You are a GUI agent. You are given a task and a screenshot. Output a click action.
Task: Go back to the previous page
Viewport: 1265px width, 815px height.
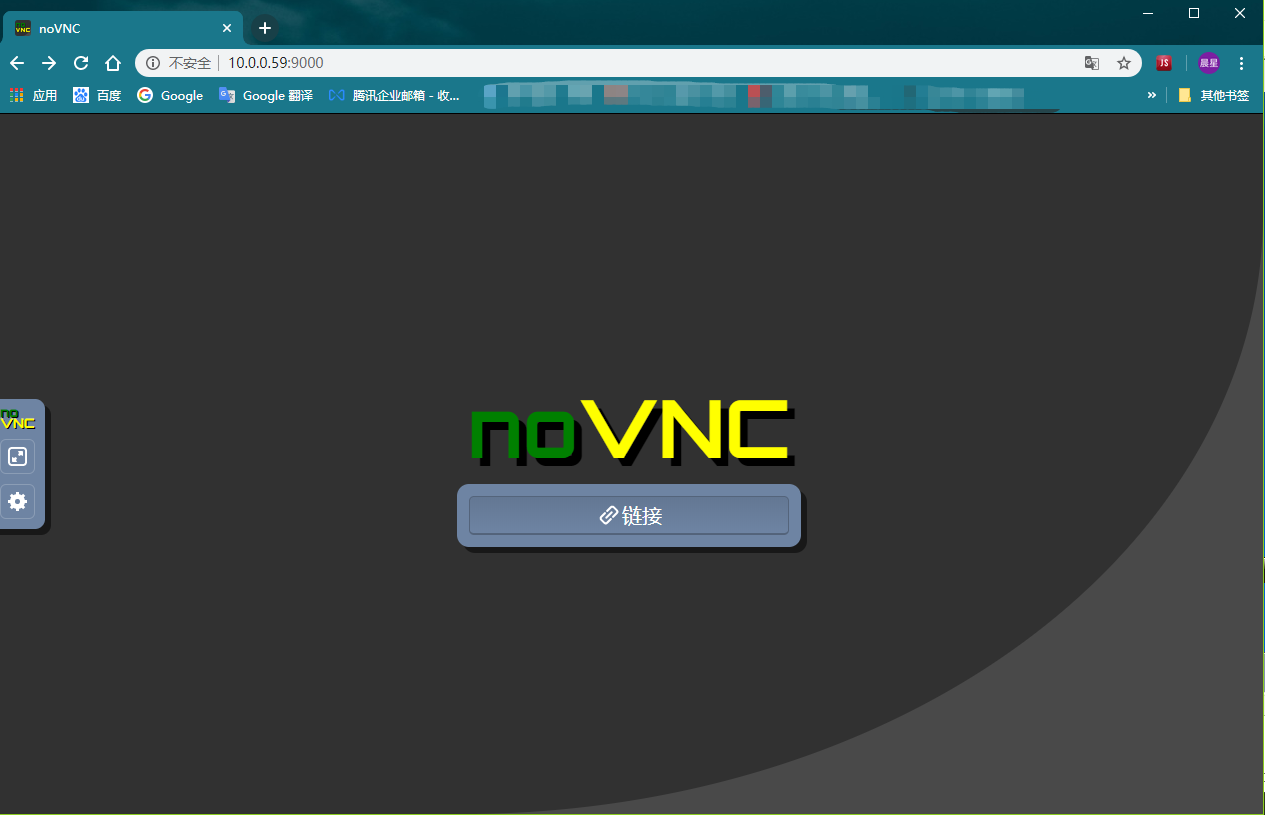(17, 63)
